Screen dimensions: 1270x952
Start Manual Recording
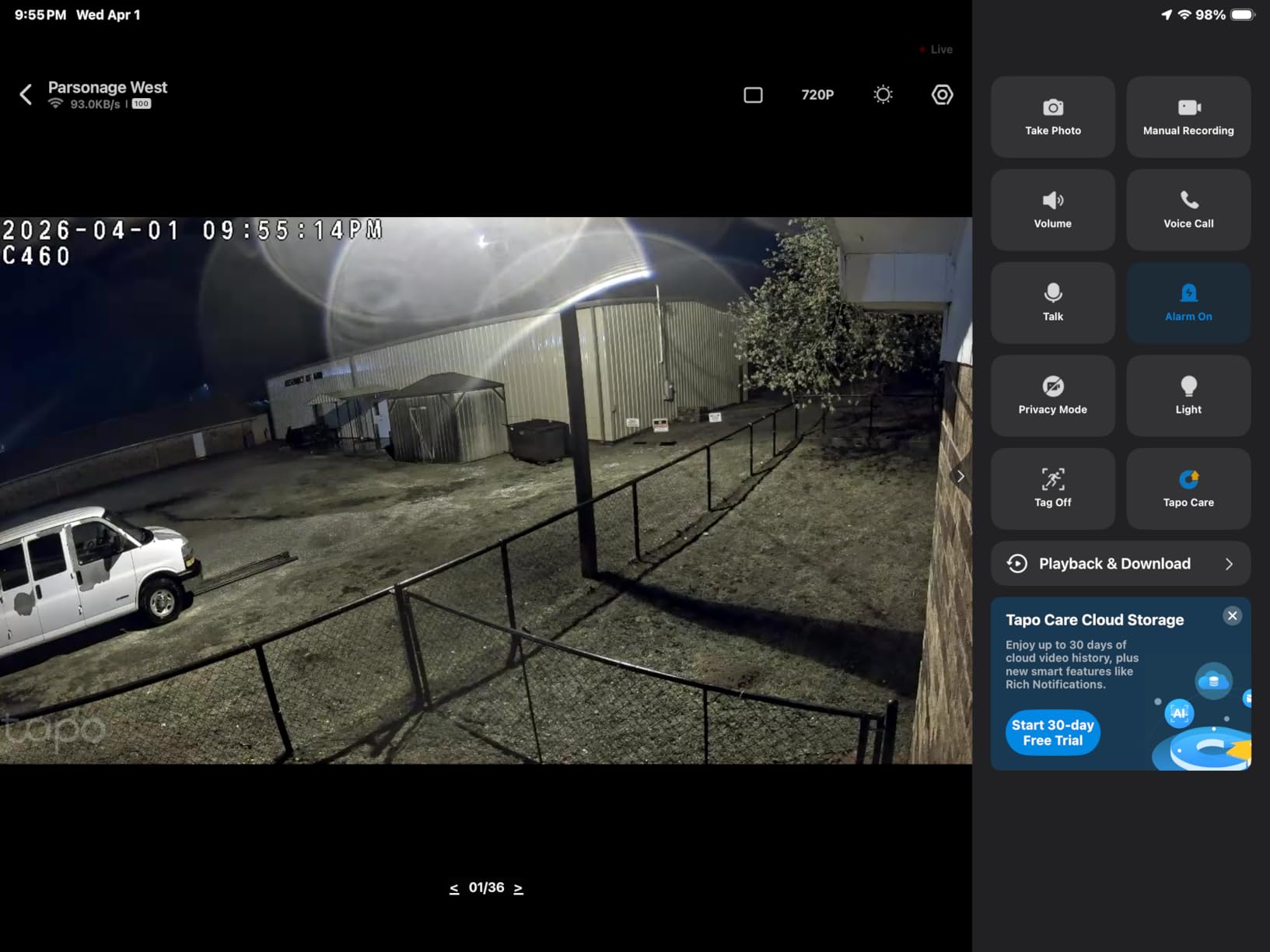point(1188,117)
